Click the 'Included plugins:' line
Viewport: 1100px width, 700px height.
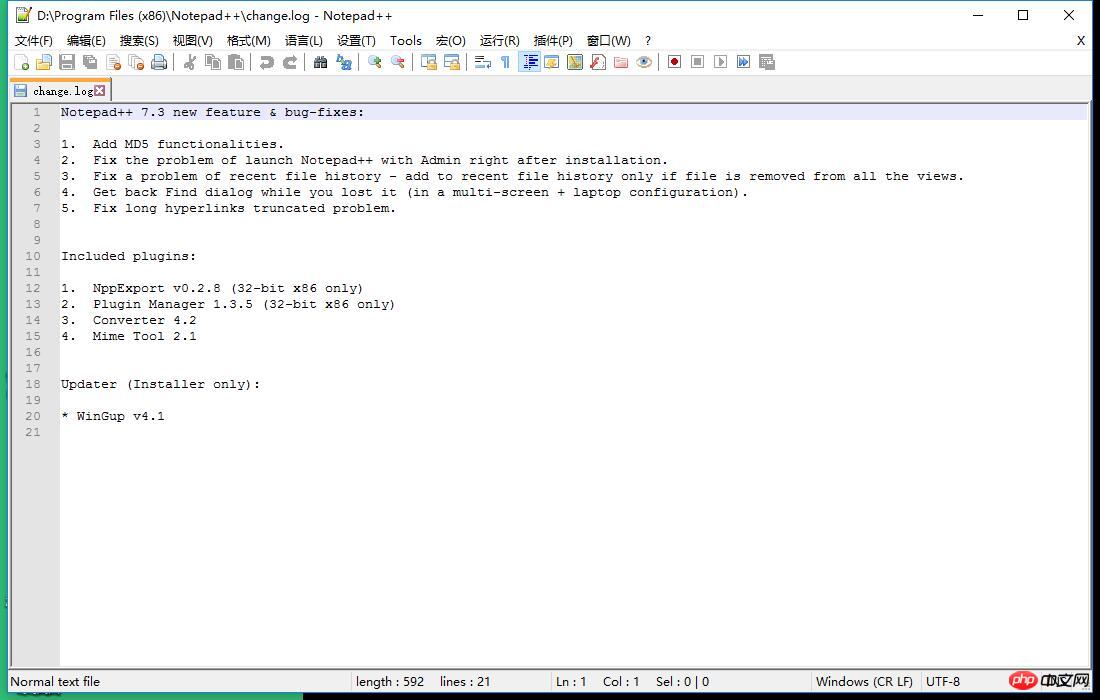(128, 256)
